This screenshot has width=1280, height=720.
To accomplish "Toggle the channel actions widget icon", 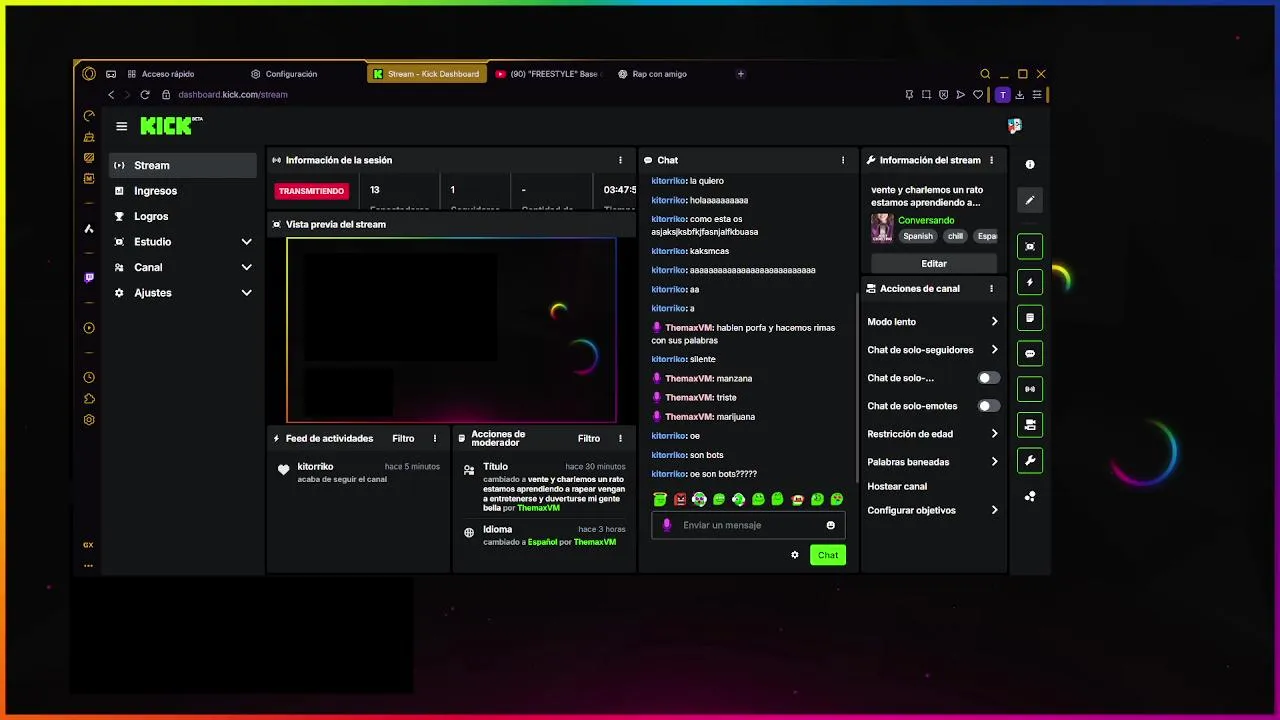I will (1030, 425).
